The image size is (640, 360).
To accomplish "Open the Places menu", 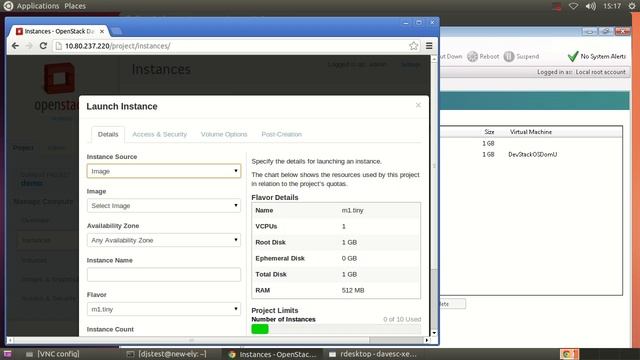I will (x=75, y=6).
